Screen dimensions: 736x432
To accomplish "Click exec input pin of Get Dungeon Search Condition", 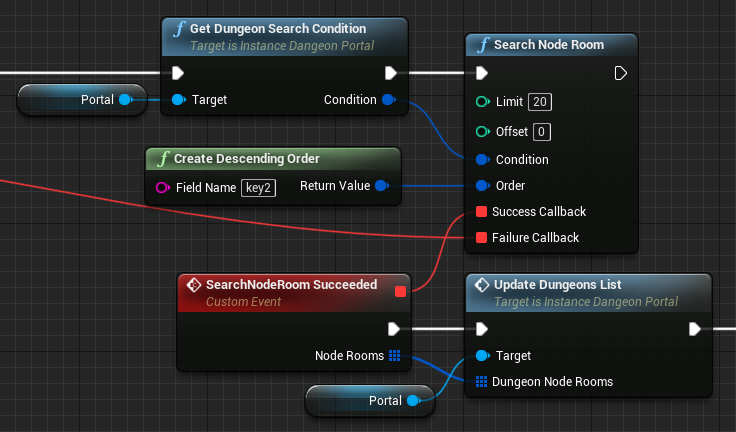I will (177, 73).
